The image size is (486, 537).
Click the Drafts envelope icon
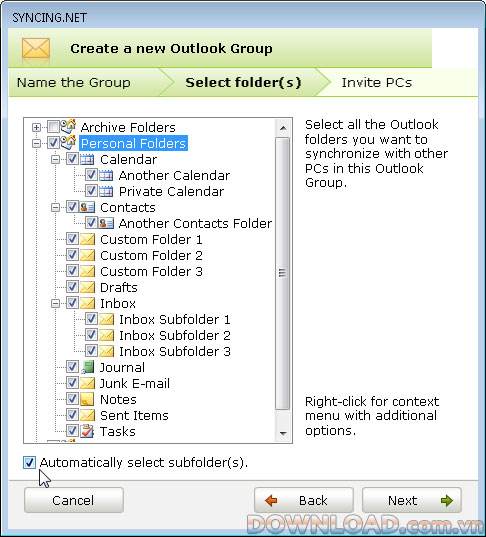pos(87,287)
